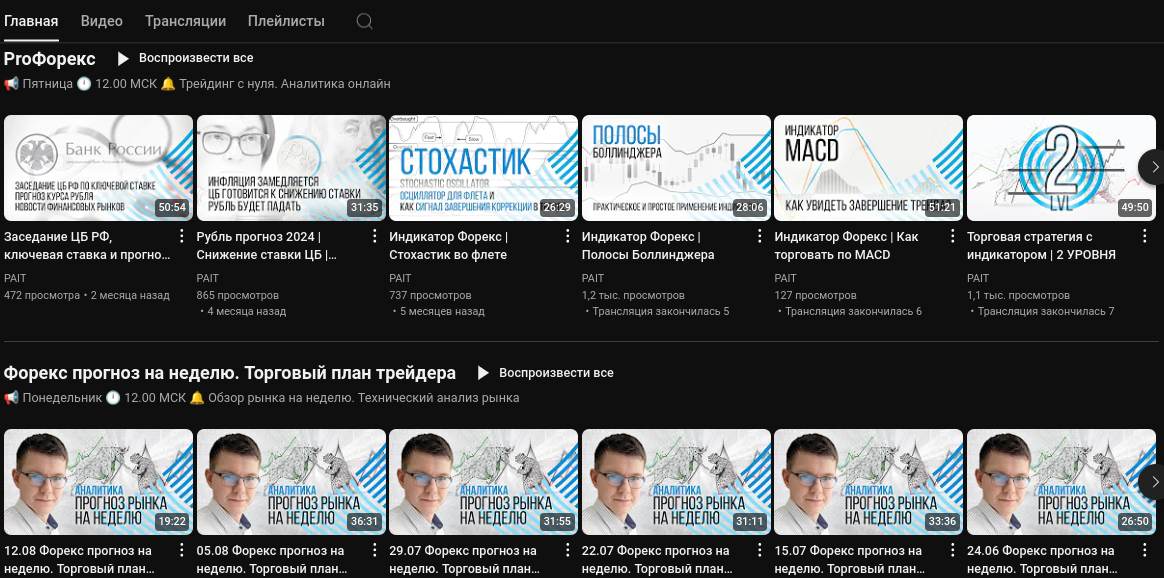Viewport: 1164px width, 578px height.
Task: Open options menu on the 2 УРОВНЯ strategy video
Action: coord(1144,234)
